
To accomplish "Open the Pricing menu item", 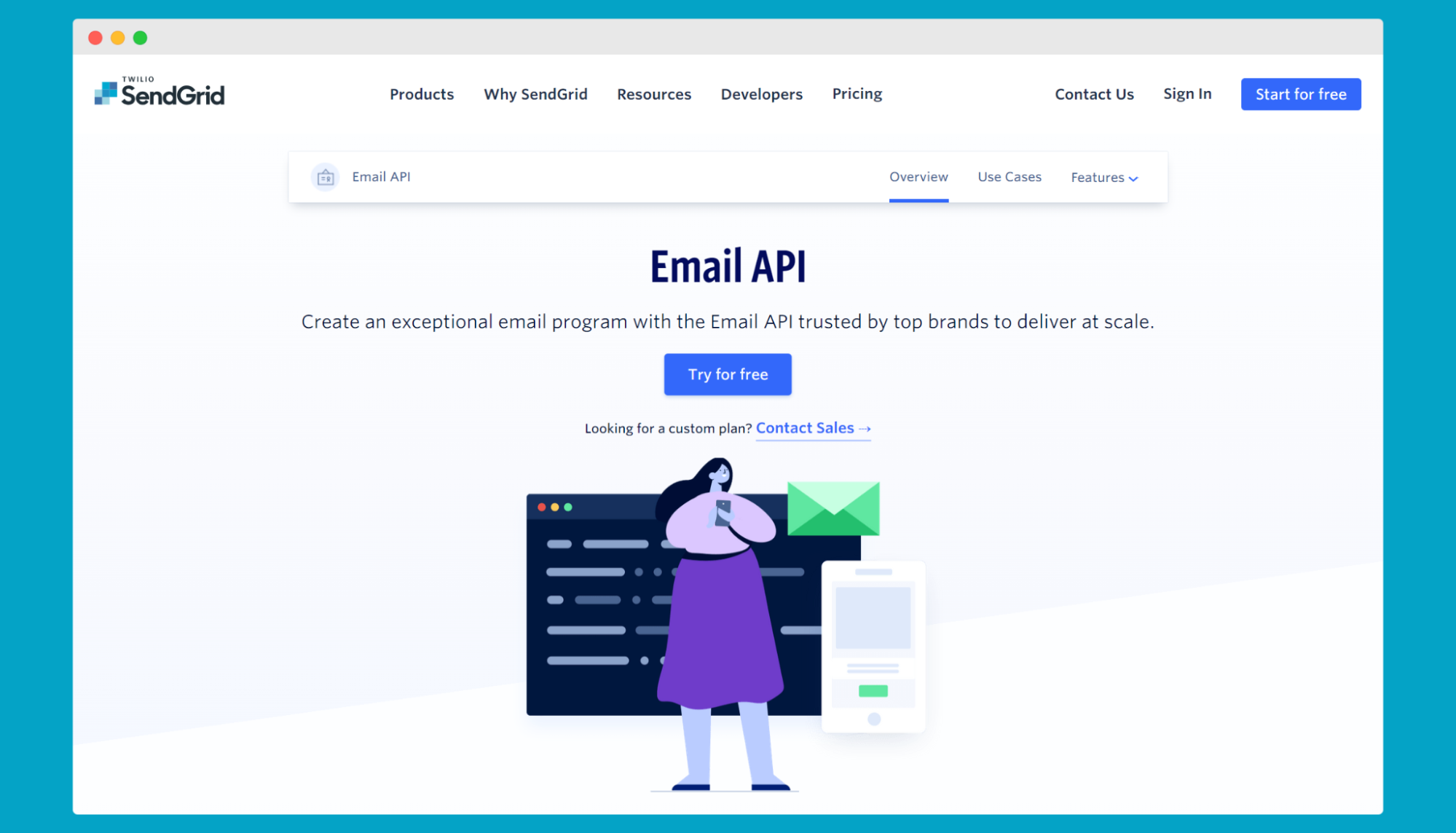I will point(856,94).
